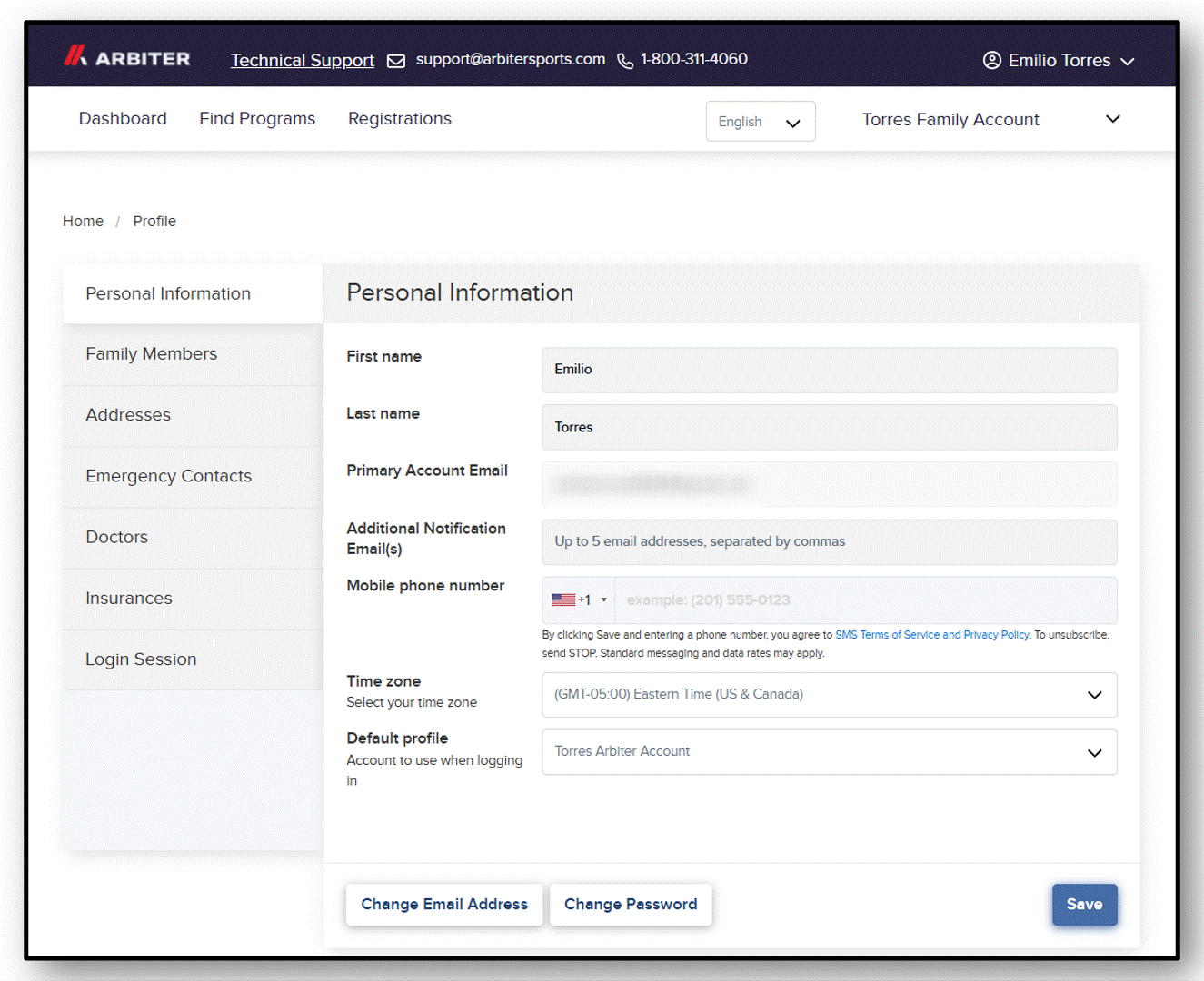Click the 'Default profile' label
Image resolution: width=1204 pixels, height=981 pixels.
tap(397, 738)
